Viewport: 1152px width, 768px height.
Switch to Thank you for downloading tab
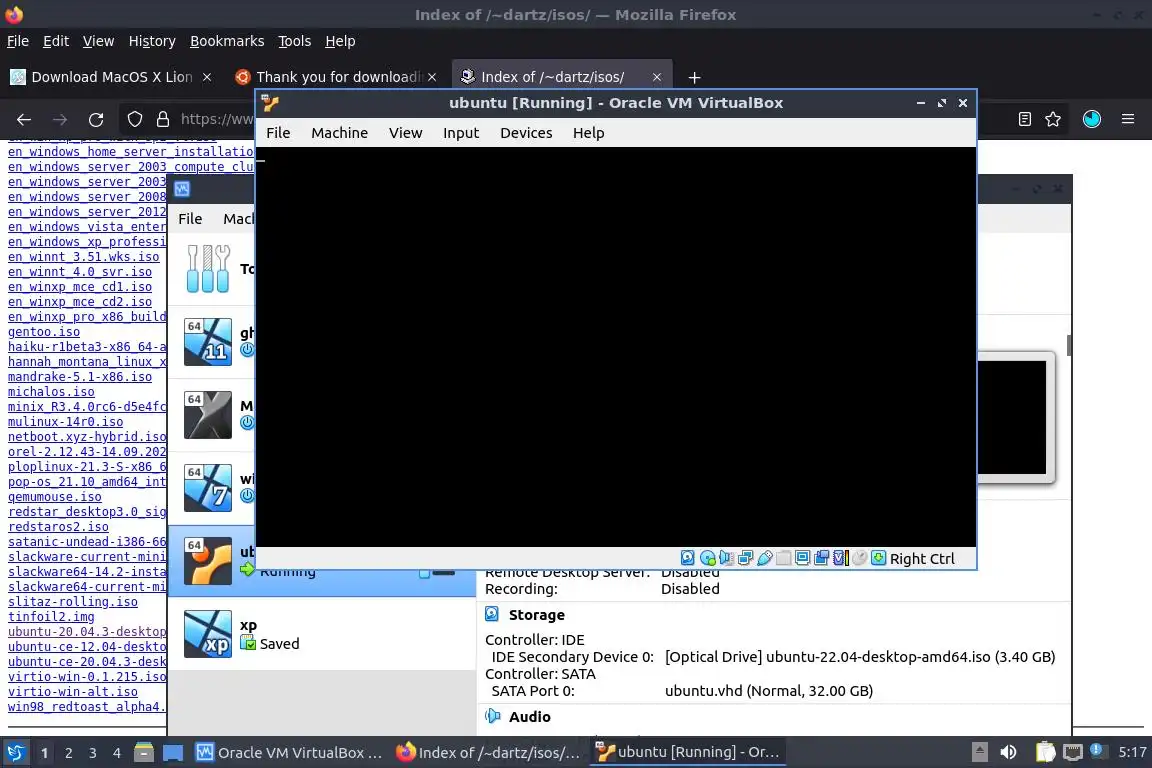pos(336,77)
